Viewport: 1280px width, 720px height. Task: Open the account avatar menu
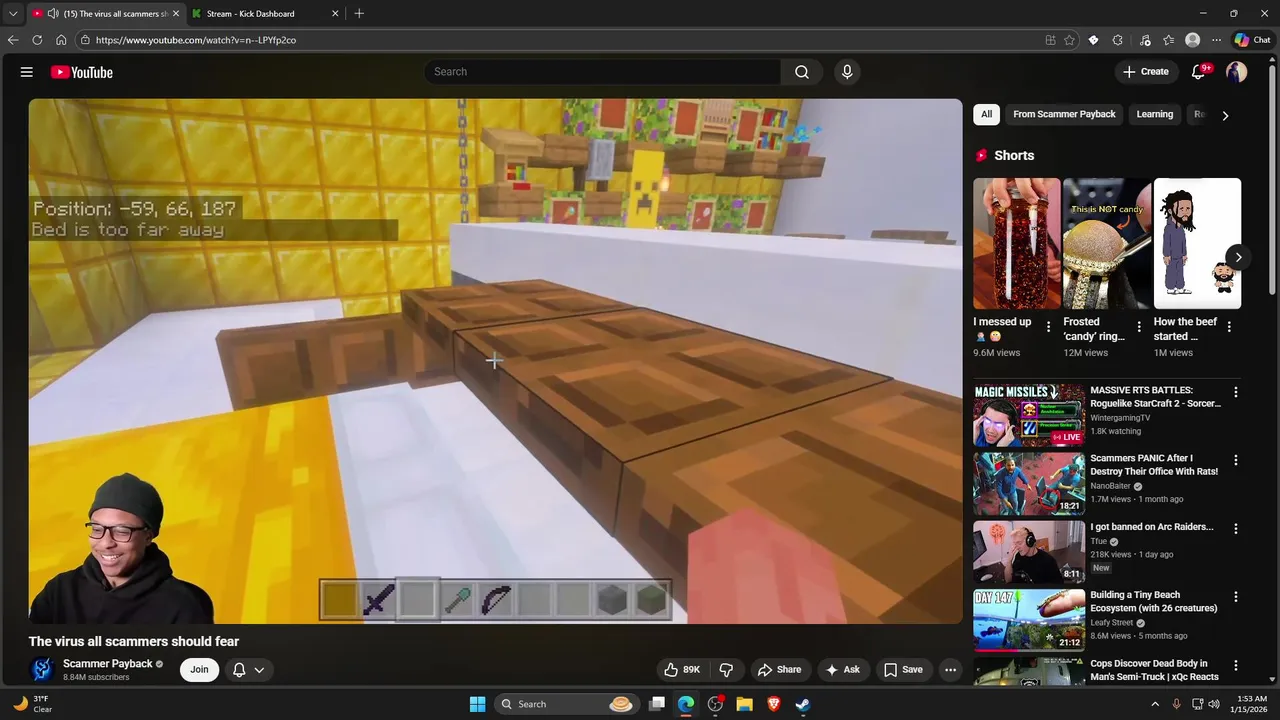point(1237,72)
